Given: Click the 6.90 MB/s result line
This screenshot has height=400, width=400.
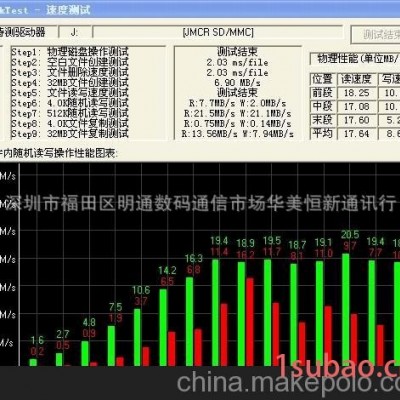Looking at the screenshot, I should (237, 83).
